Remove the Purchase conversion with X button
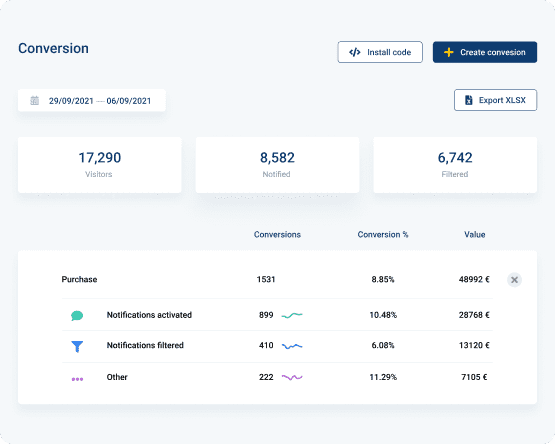The image size is (555, 444). point(514,280)
